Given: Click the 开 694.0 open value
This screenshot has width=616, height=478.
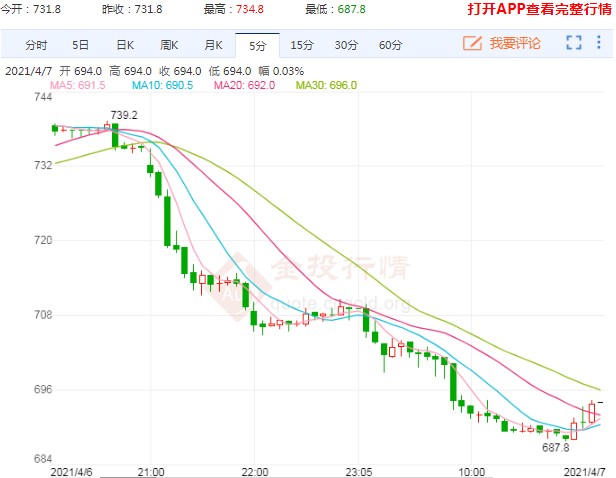Looking at the screenshot, I should (x=81, y=71).
